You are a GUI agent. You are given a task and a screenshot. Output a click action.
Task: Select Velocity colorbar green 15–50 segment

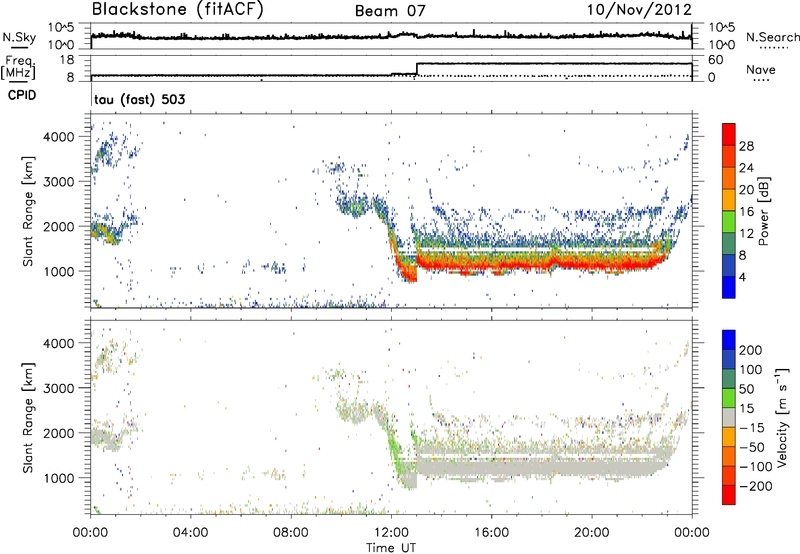pos(729,398)
